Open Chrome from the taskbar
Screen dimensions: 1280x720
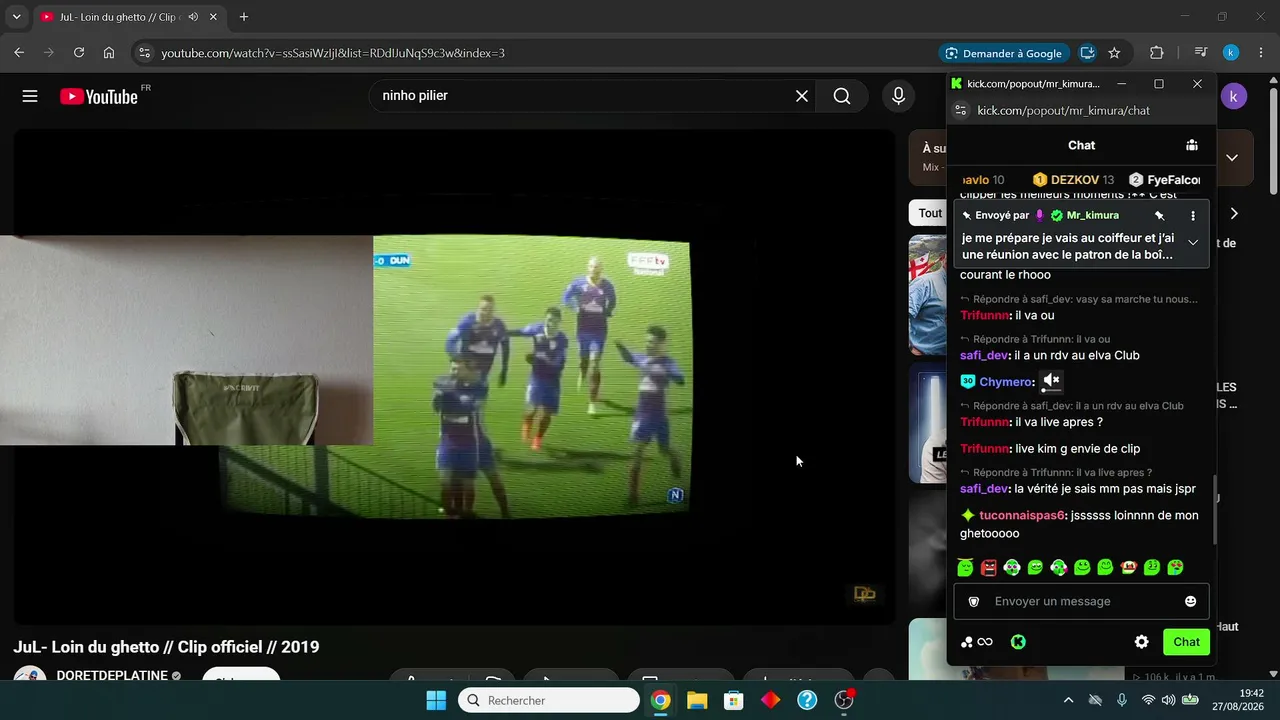tap(660, 700)
